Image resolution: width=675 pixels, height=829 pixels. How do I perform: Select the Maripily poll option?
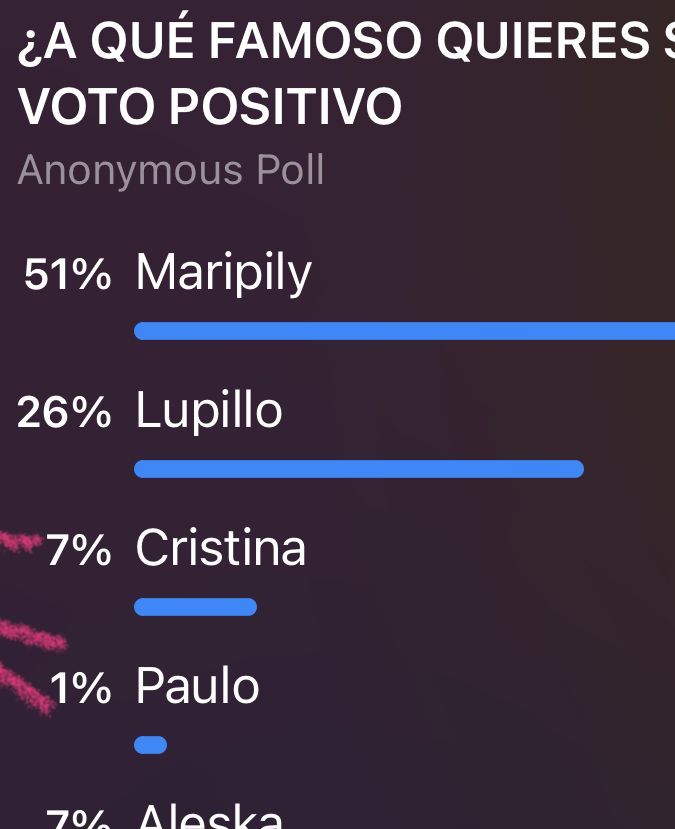tap(223, 273)
